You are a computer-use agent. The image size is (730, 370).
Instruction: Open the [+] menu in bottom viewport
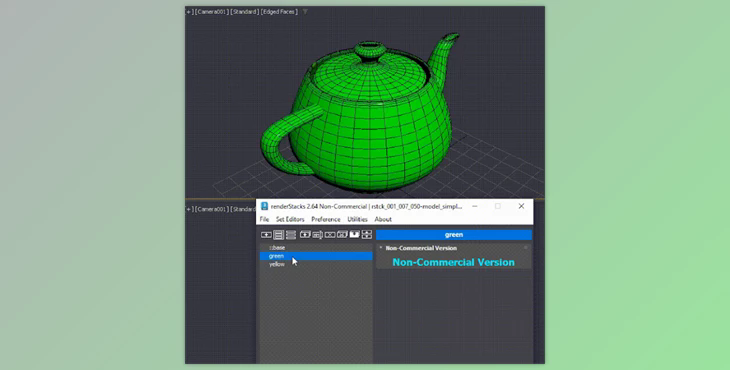pos(189,209)
